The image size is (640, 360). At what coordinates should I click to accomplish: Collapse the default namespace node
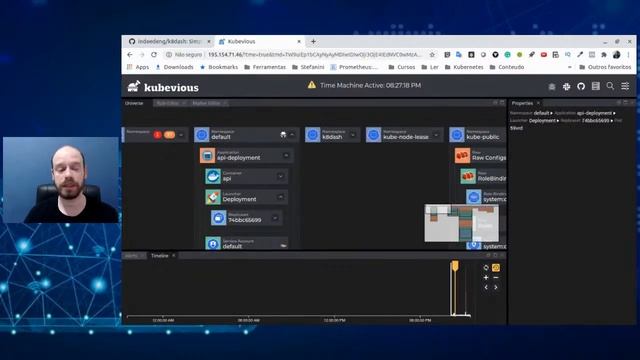point(292,135)
